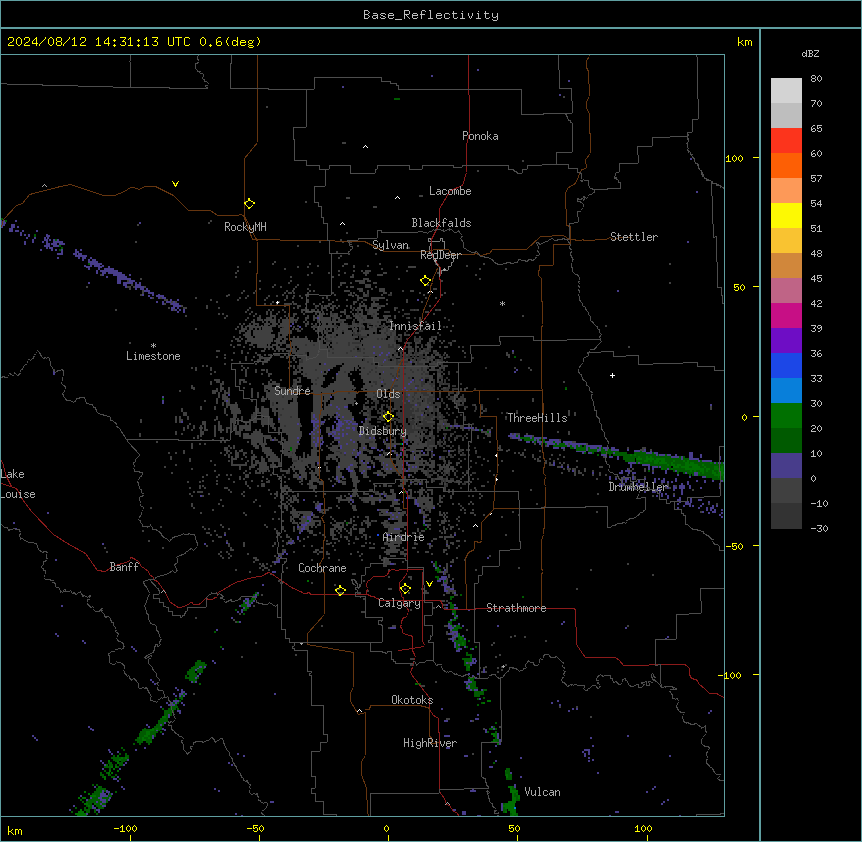This screenshot has height=842, width=862.
Task: Click the white caret marker below Innisfail label
Action: 400,348
